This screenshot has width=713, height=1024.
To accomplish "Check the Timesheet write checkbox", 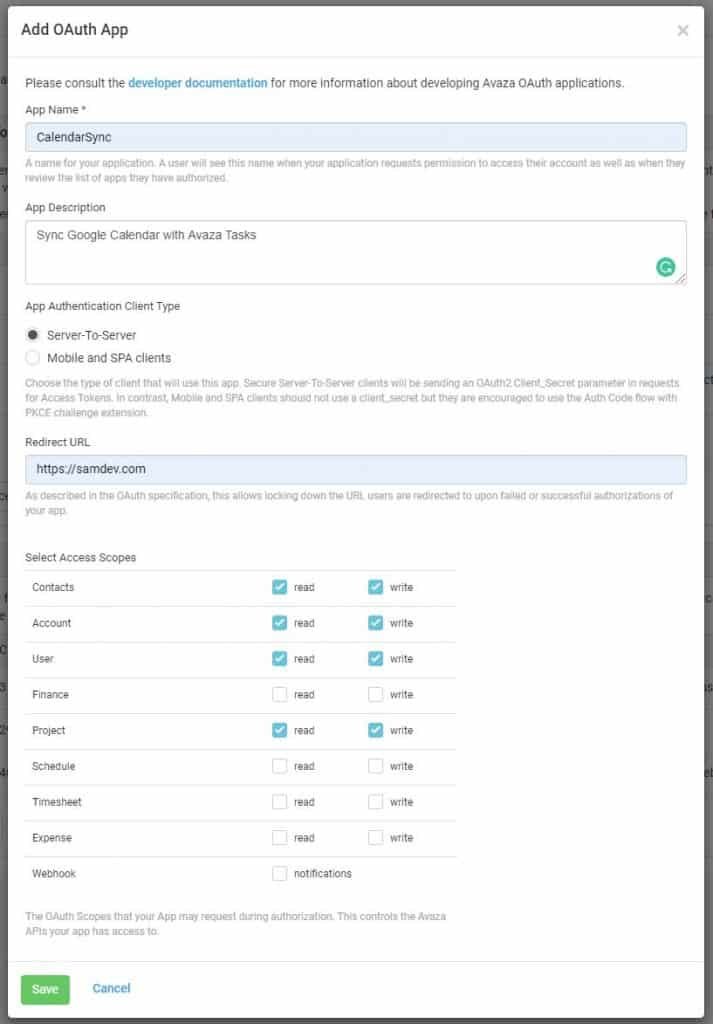I will point(375,802).
